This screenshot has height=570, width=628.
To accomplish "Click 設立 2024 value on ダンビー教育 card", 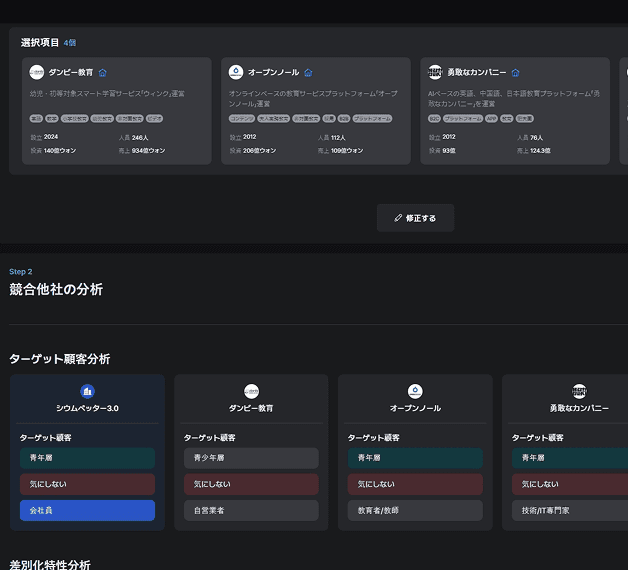I will pos(44,137).
